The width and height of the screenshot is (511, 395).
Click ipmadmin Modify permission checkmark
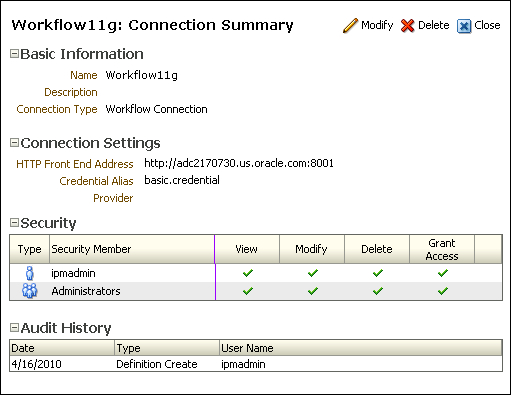point(313,273)
